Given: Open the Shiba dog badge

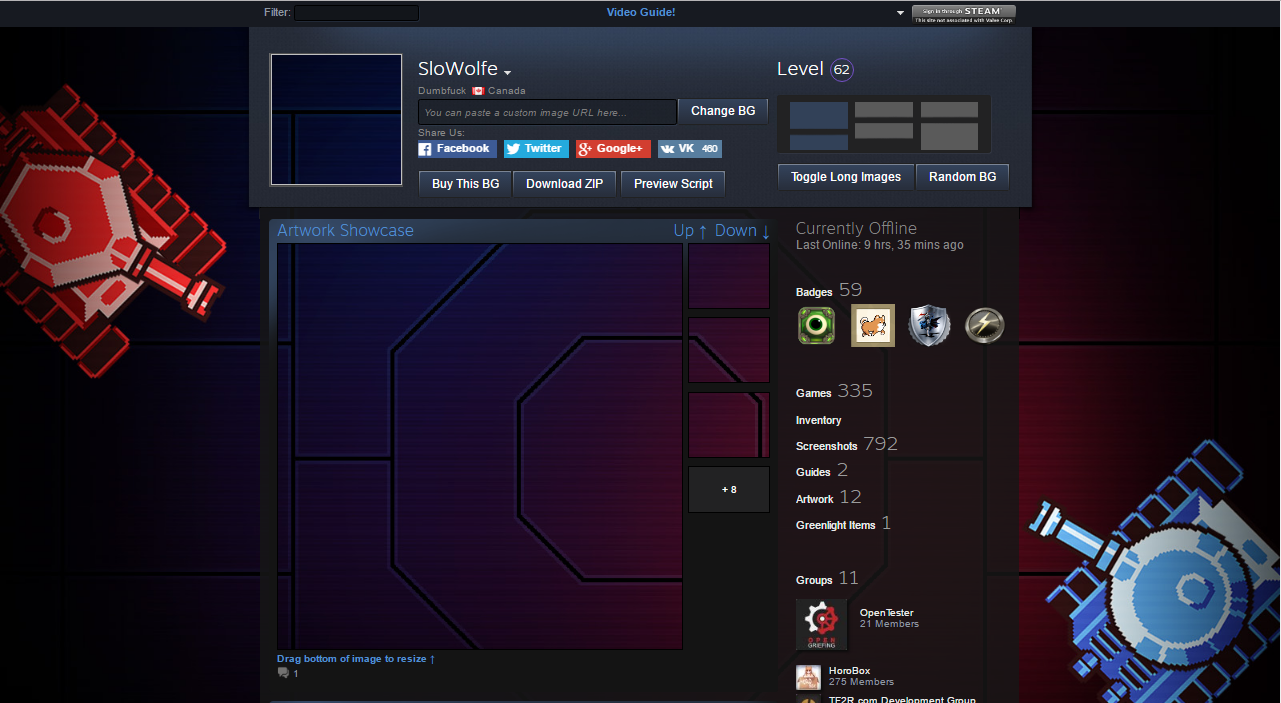Looking at the screenshot, I should click(873, 326).
